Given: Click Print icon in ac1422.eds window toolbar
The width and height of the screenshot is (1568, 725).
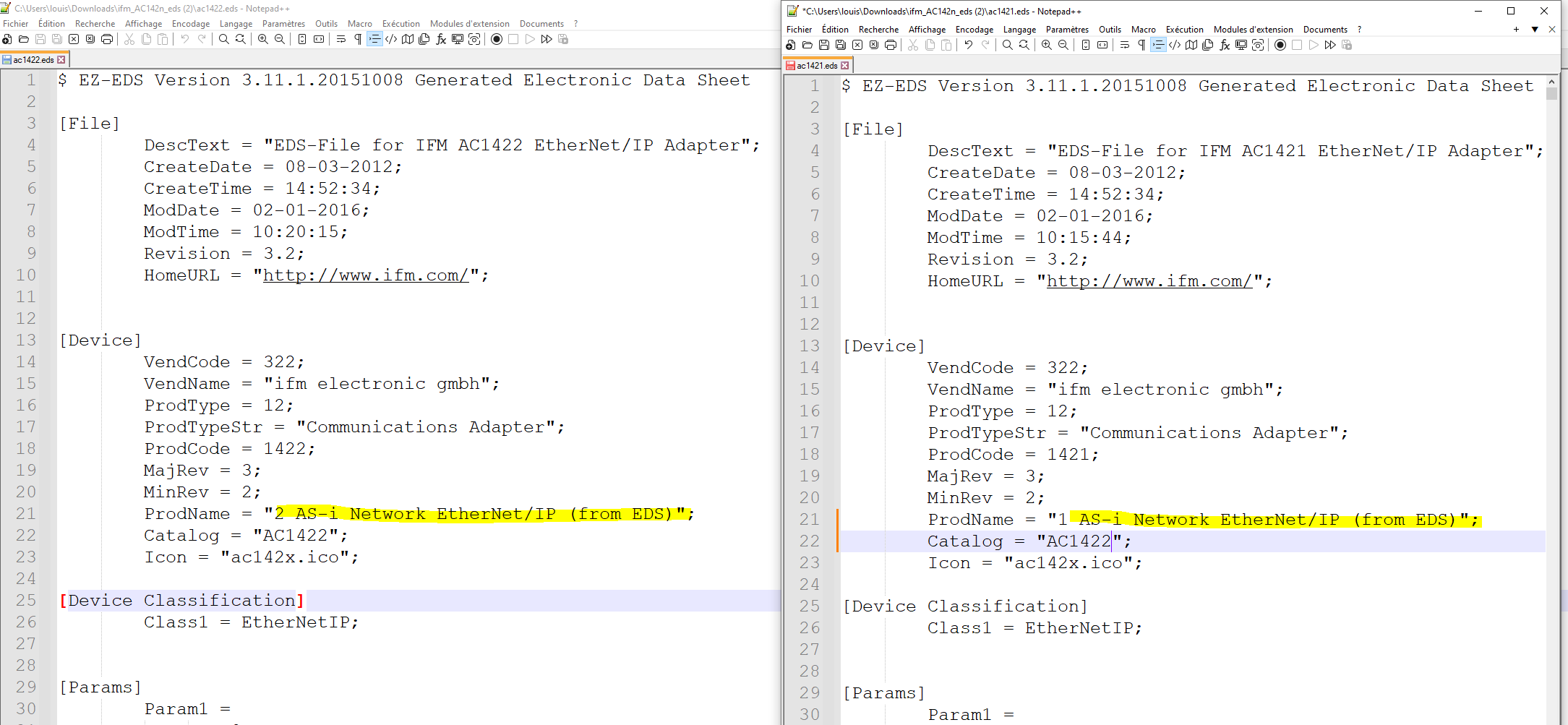Looking at the screenshot, I should pos(107,39).
